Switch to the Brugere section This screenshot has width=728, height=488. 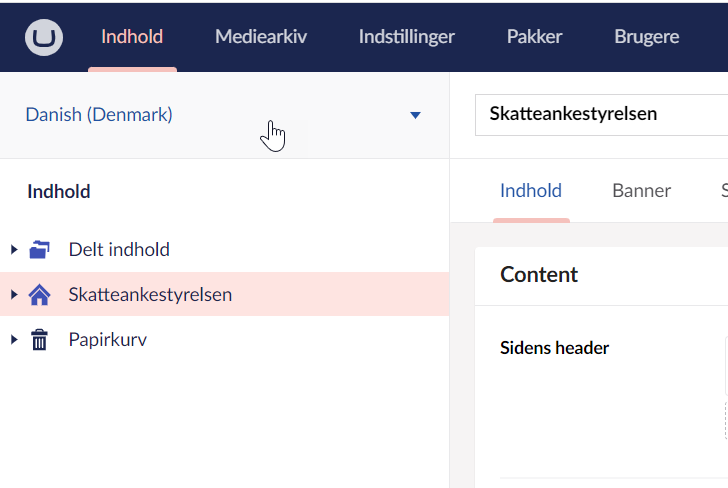(646, 37)
